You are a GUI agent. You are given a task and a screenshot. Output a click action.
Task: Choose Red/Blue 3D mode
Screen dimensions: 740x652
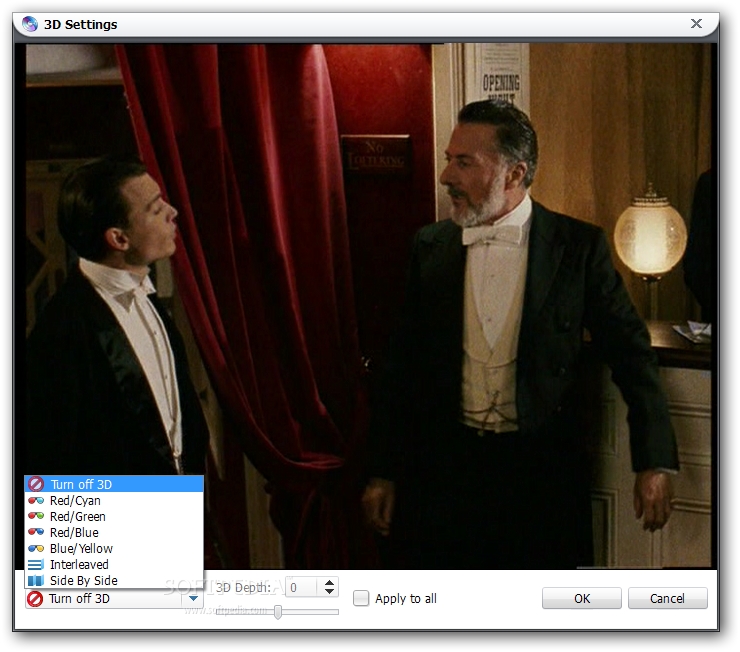pyautogui.click(x=114, y=532)
